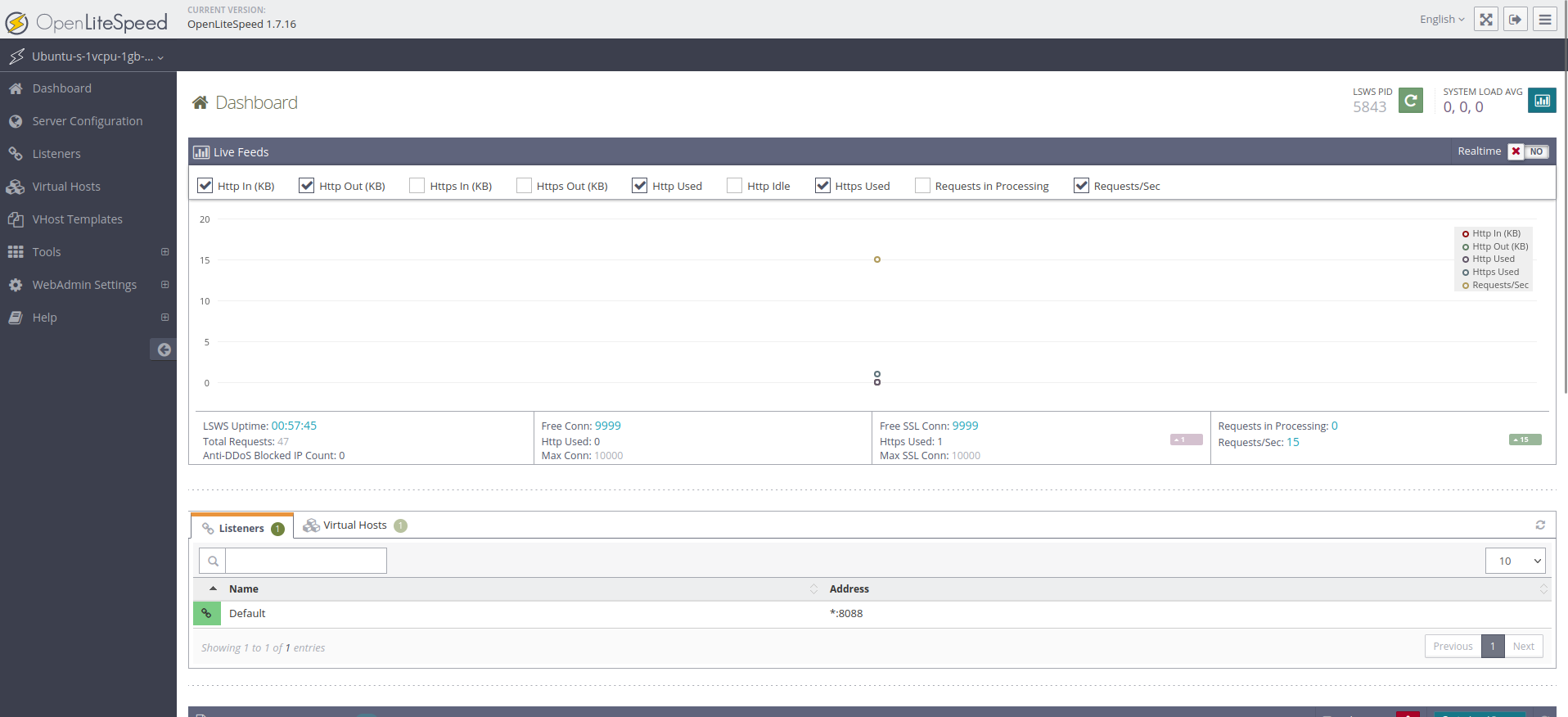The height and width of the screenshot is (717, 1568).
Task: Switch to the Listeners tab
Action: [x=242, y=528]
